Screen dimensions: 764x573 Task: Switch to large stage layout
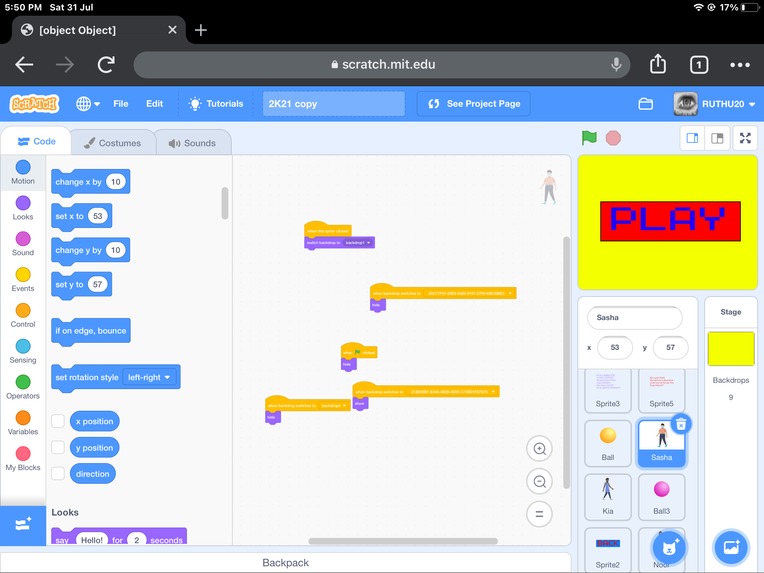[x=717, y=138]
